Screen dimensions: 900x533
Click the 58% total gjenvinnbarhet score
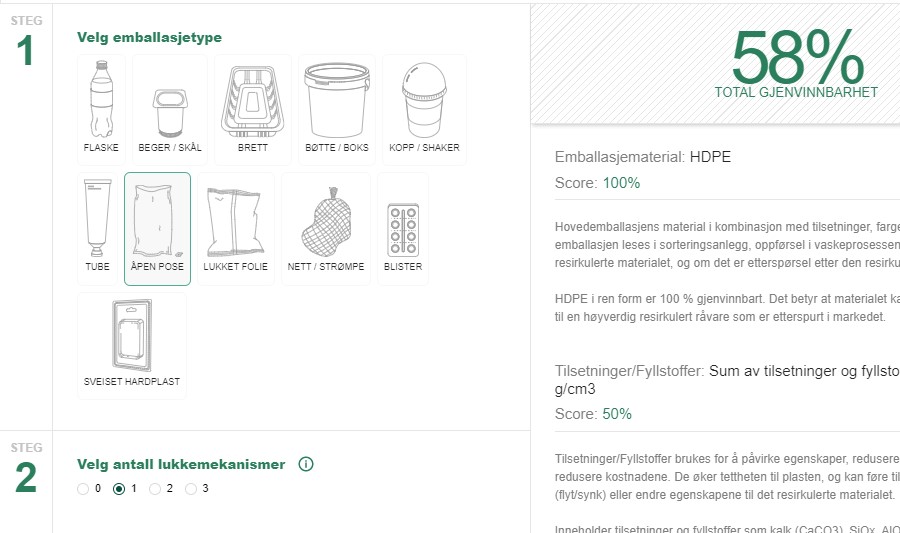pos(796,60)
